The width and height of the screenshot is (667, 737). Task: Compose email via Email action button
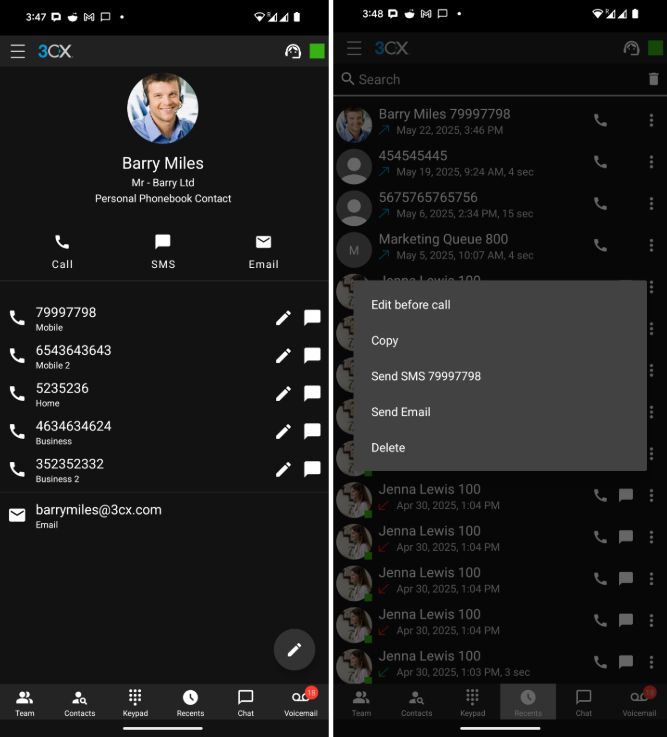263,252
